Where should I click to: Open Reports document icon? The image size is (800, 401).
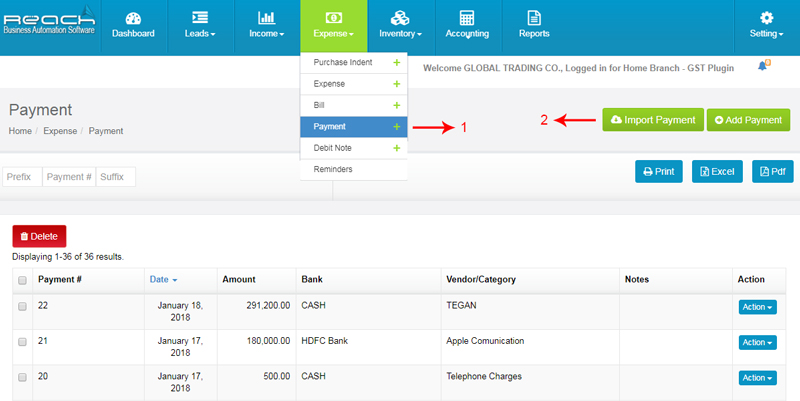coord(534,17)
